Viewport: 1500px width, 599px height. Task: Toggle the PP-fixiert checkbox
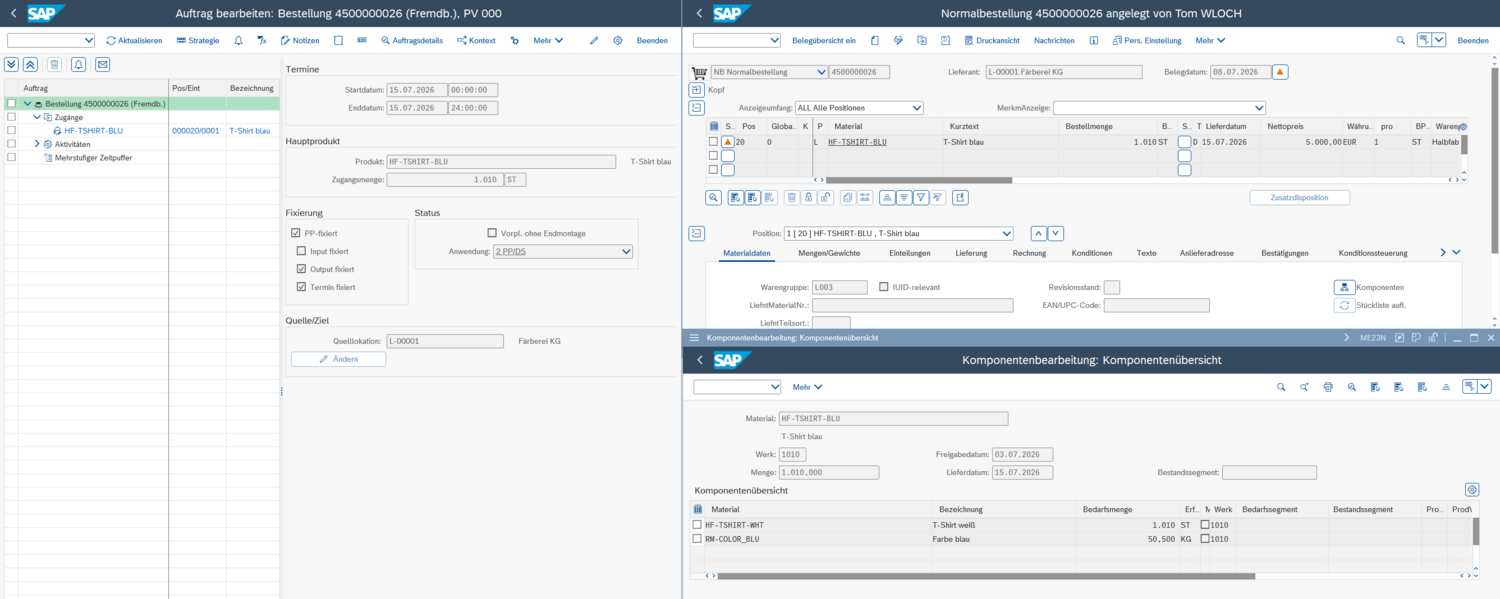point(298,233)
